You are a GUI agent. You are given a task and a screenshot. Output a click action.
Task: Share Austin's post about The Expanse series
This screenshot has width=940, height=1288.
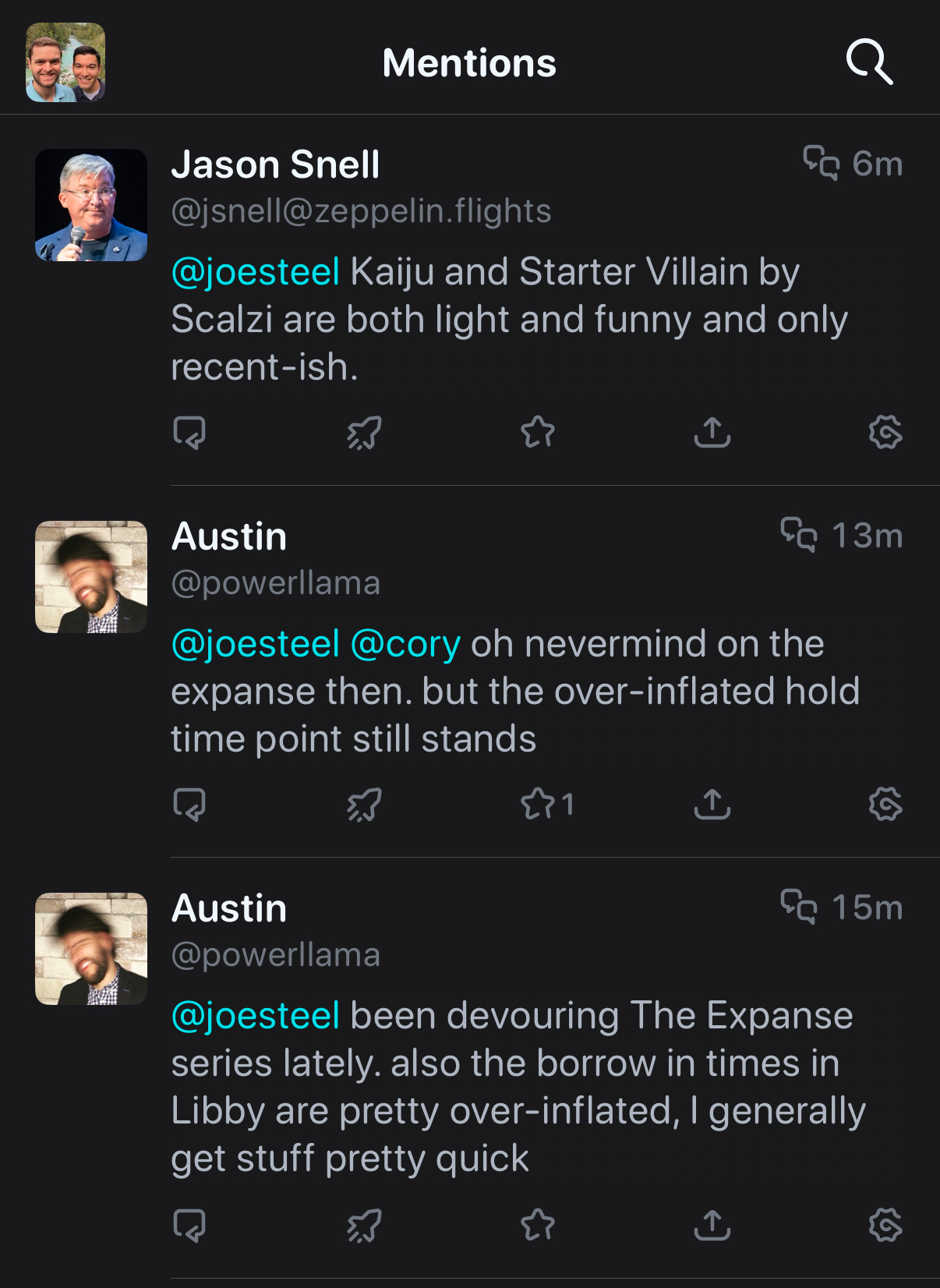tap(711, 1226)
